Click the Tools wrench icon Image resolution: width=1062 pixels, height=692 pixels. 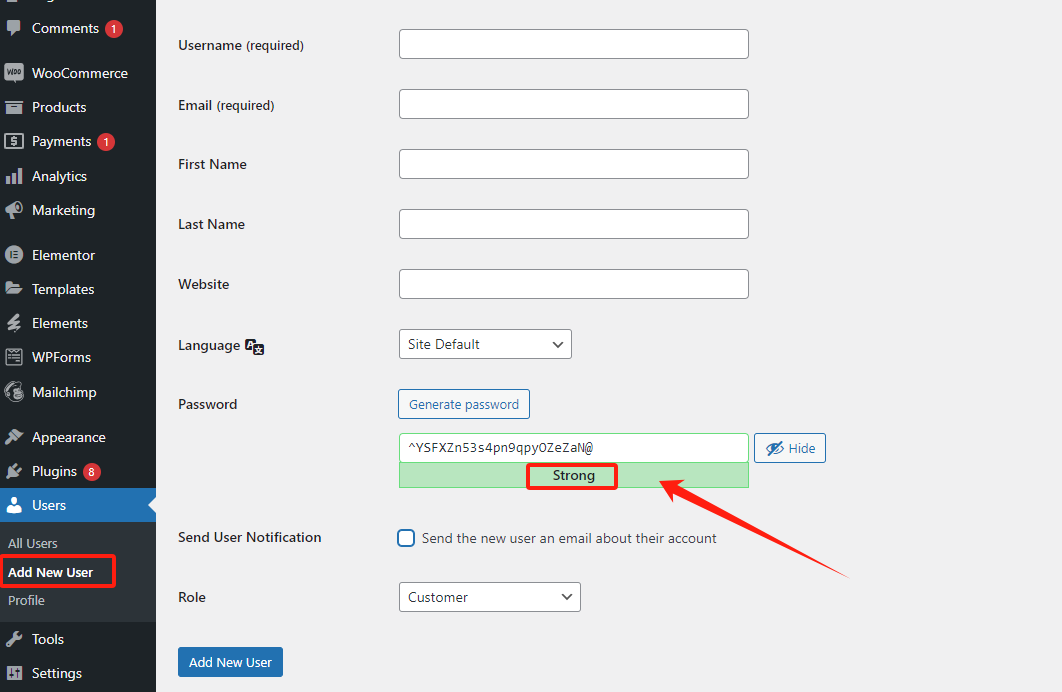[14, 639]
